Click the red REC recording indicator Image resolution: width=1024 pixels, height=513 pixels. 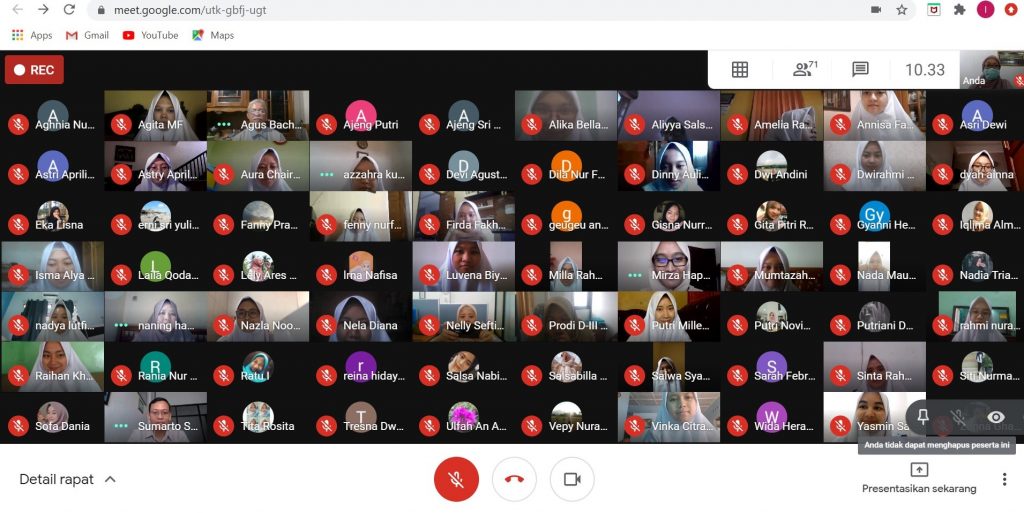pos(34,70)
